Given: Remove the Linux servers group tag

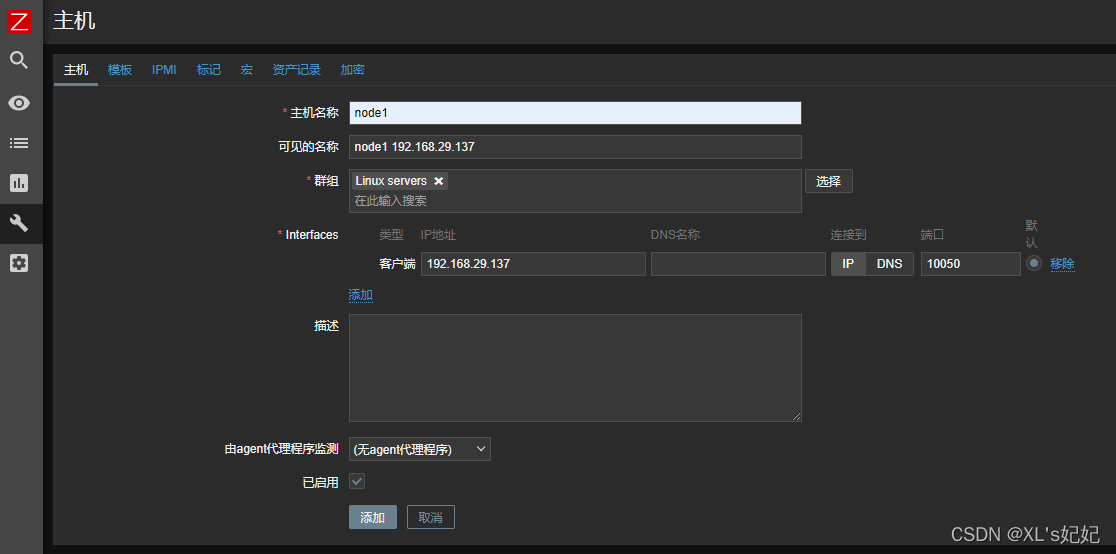Looking at the screenshot, I should click(438, 181).
